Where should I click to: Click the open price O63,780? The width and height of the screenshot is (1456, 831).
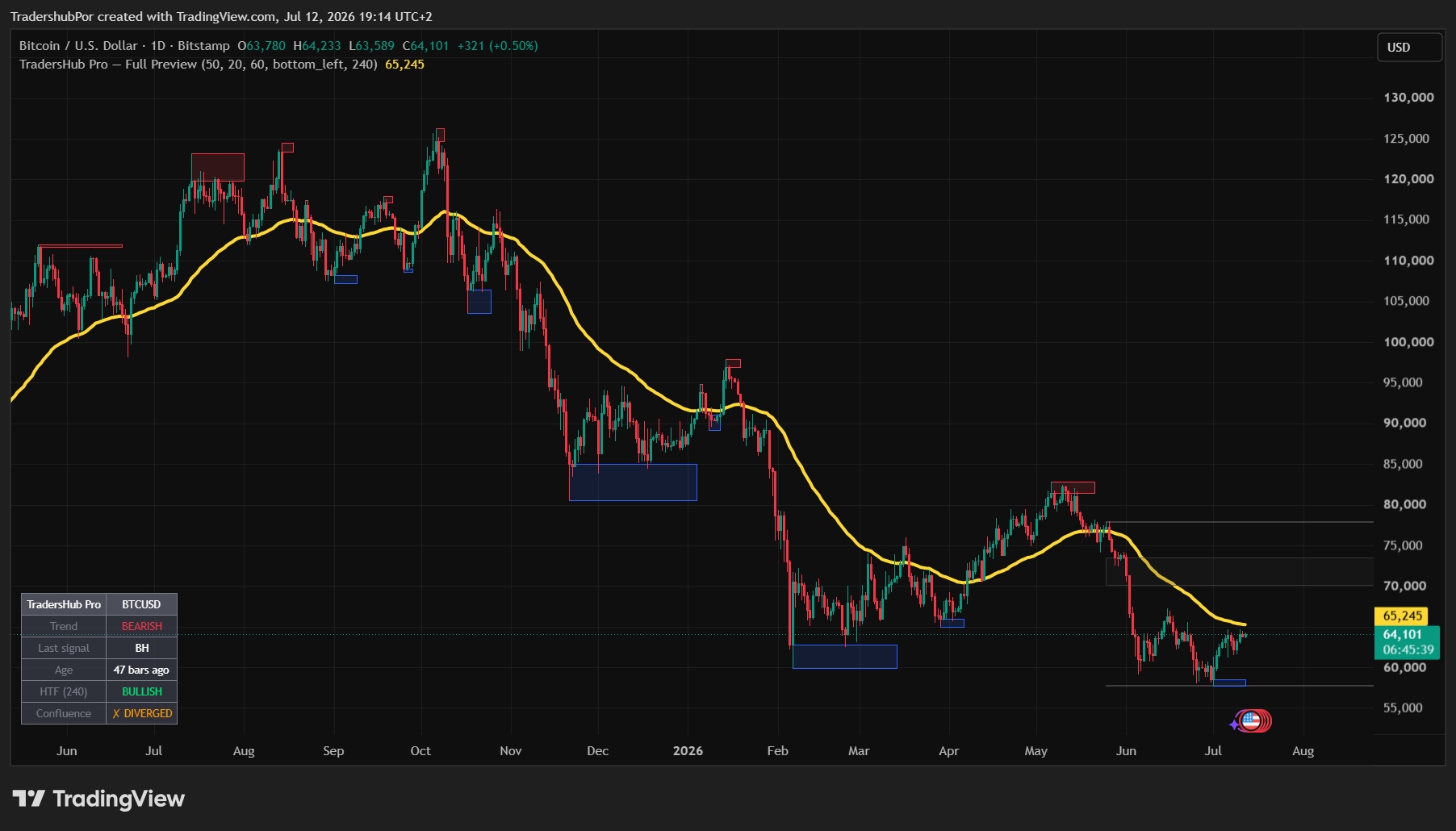(x=261, y=46)
